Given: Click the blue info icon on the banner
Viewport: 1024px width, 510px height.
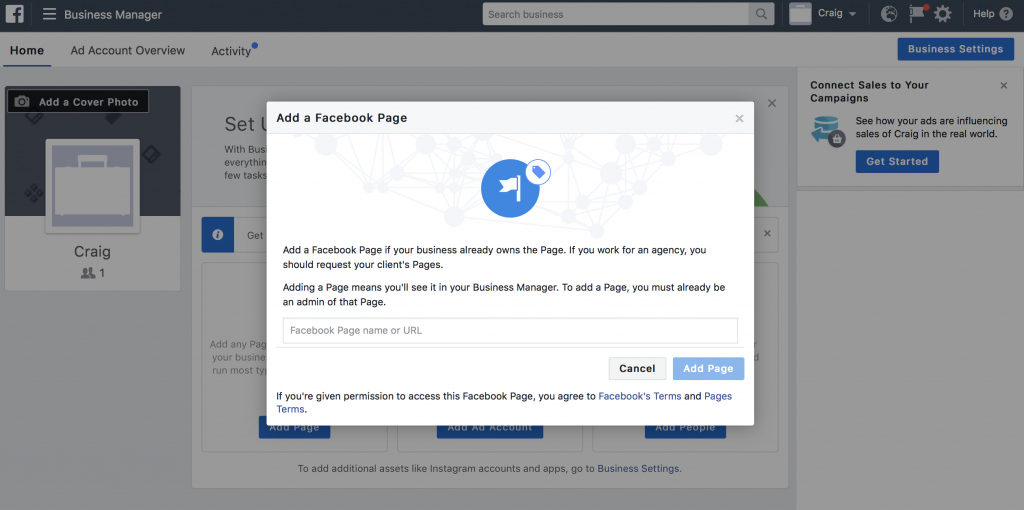Looking at the screenshot, I should click(x=217, y=234).
